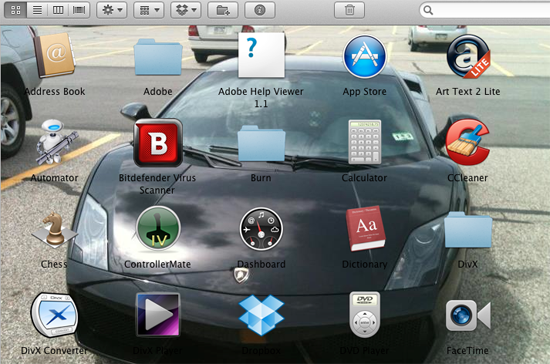Launch the Calculator icon
This screenshot has height=364, width=550.
click(365, 142)
